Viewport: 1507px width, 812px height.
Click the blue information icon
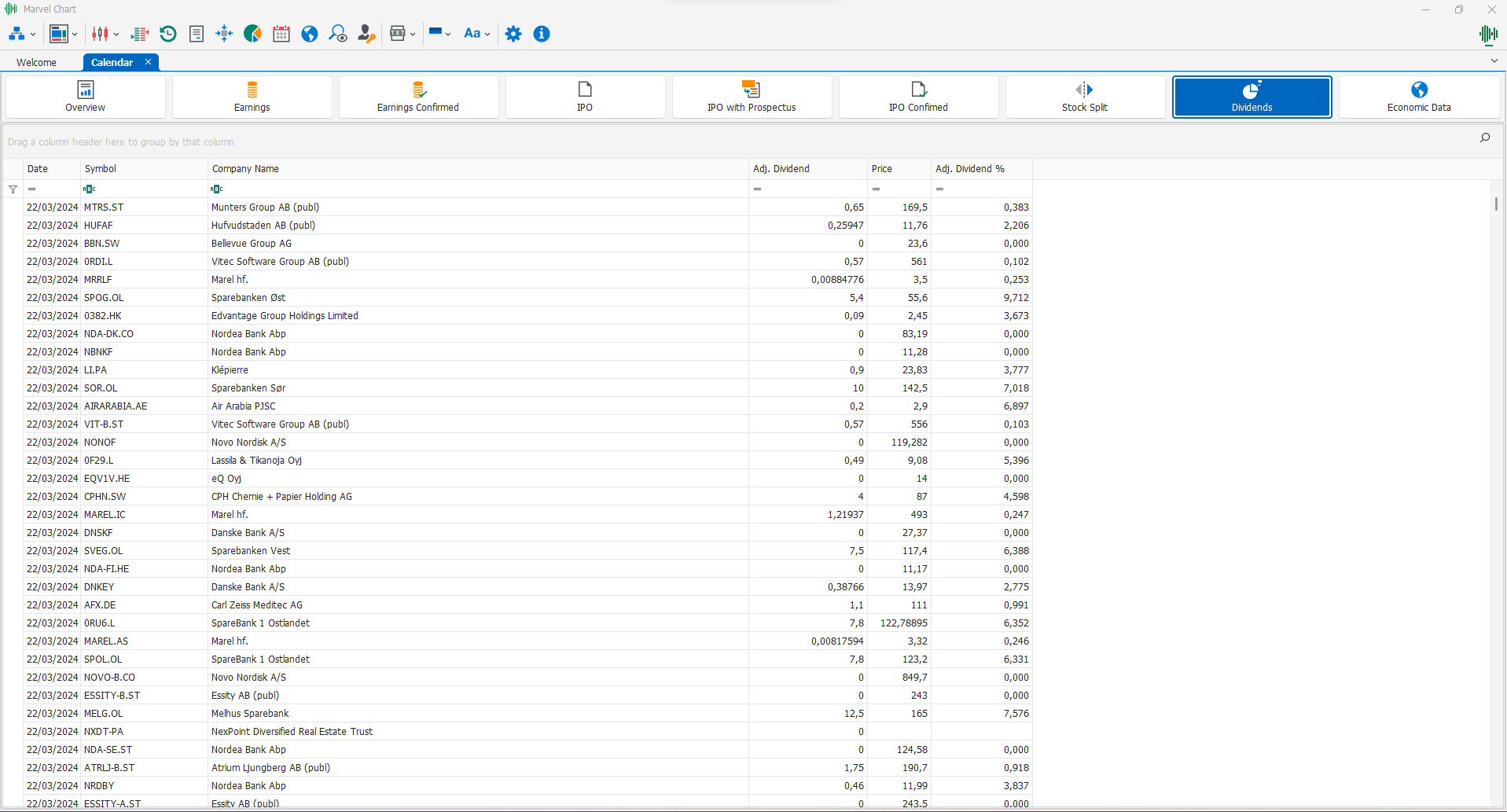[542, 34]
